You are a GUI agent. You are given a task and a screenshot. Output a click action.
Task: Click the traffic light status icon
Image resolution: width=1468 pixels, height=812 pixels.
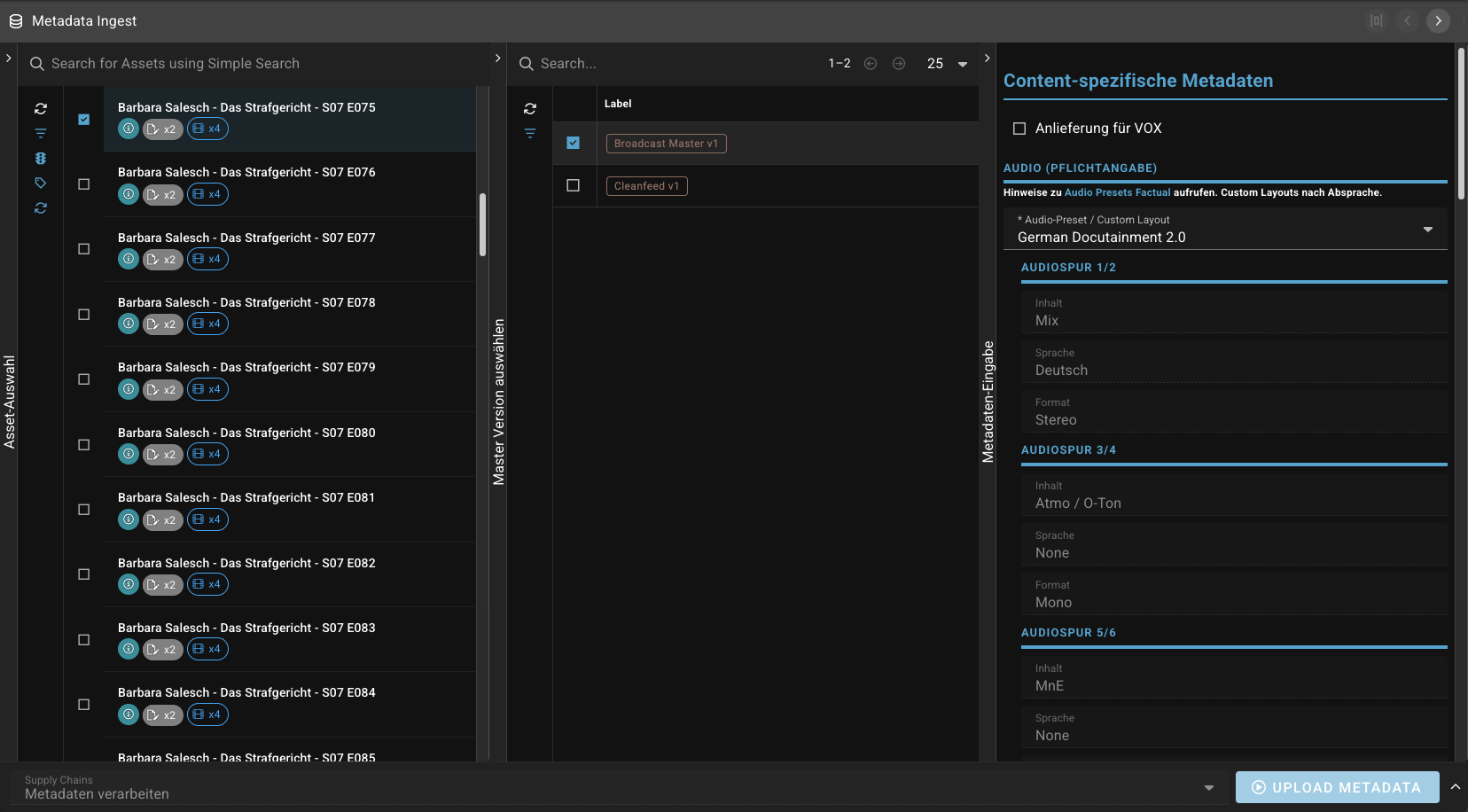coord(41,159)
